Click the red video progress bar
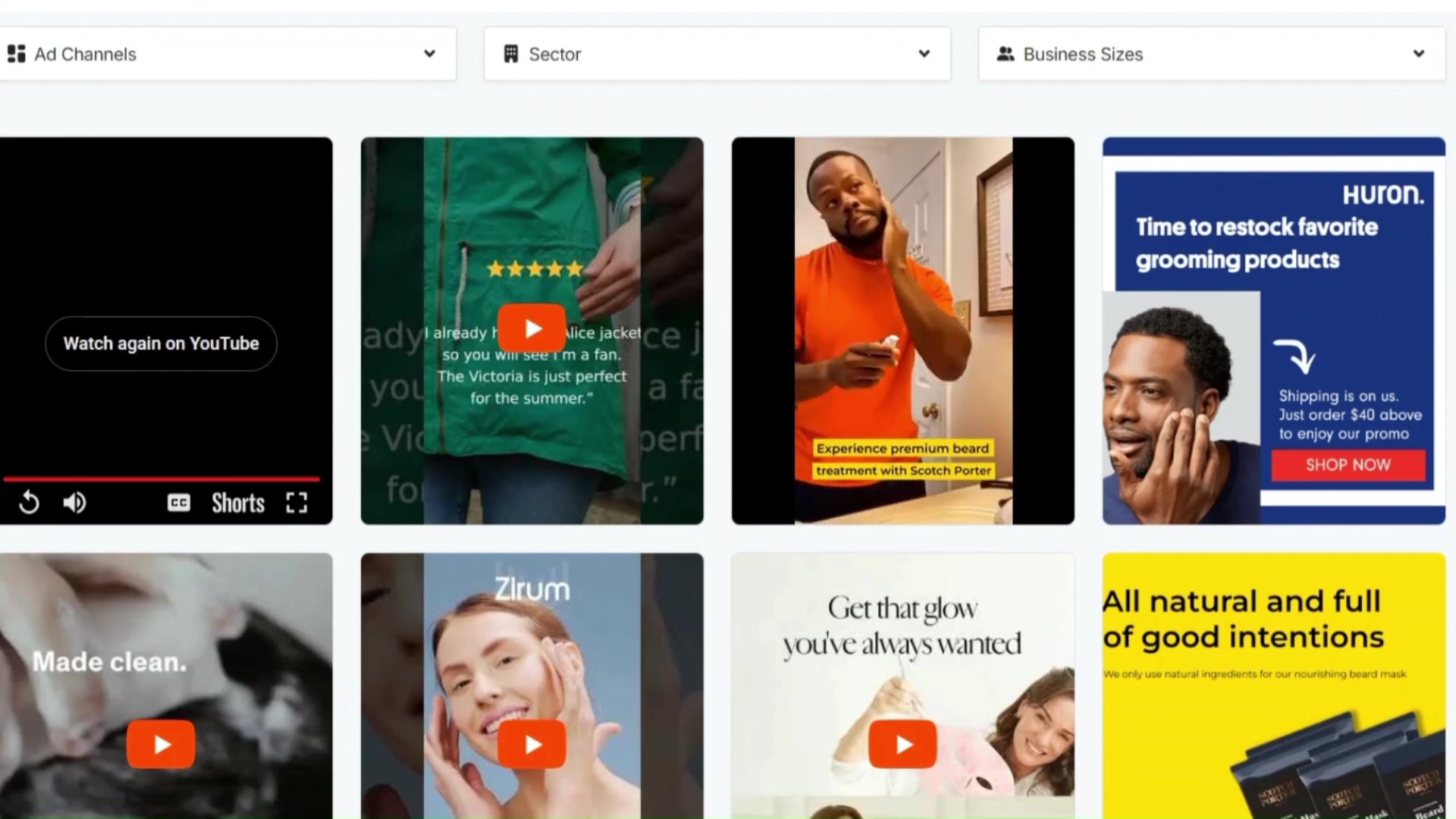 pyautogui.click(x=161, y=479)
